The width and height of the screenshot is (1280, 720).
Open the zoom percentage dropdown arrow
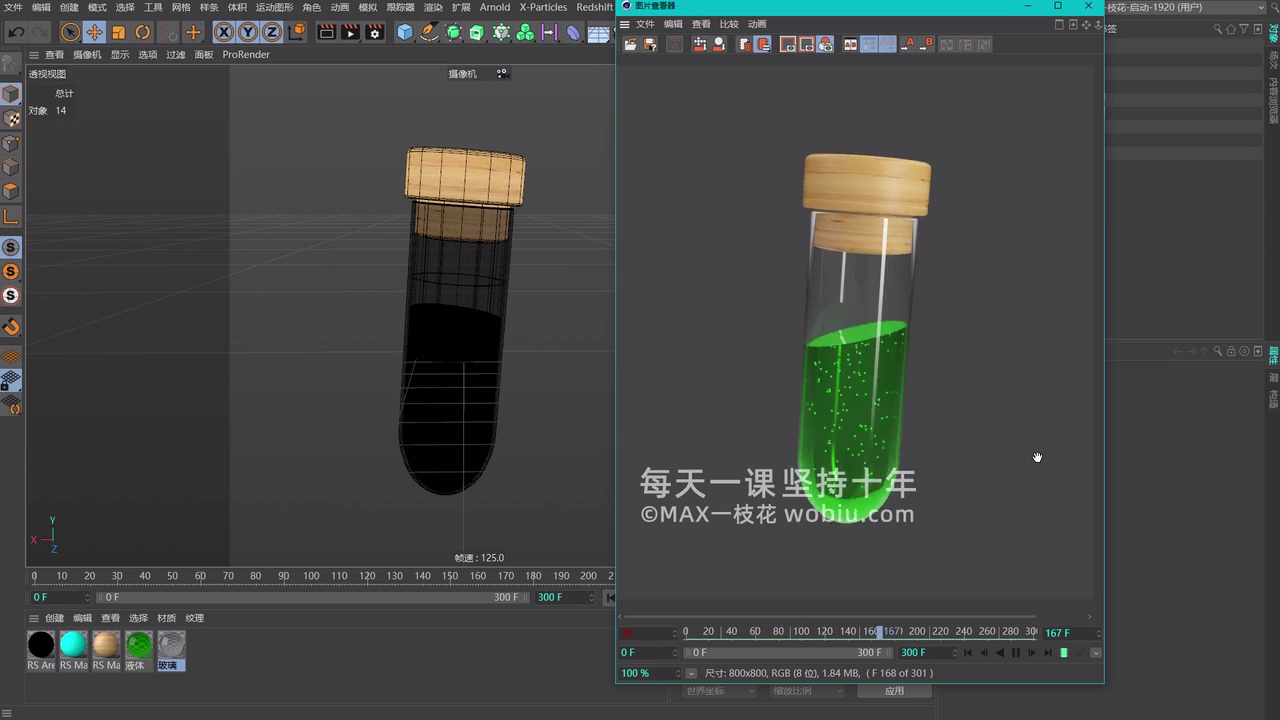[x=691, y=673]
